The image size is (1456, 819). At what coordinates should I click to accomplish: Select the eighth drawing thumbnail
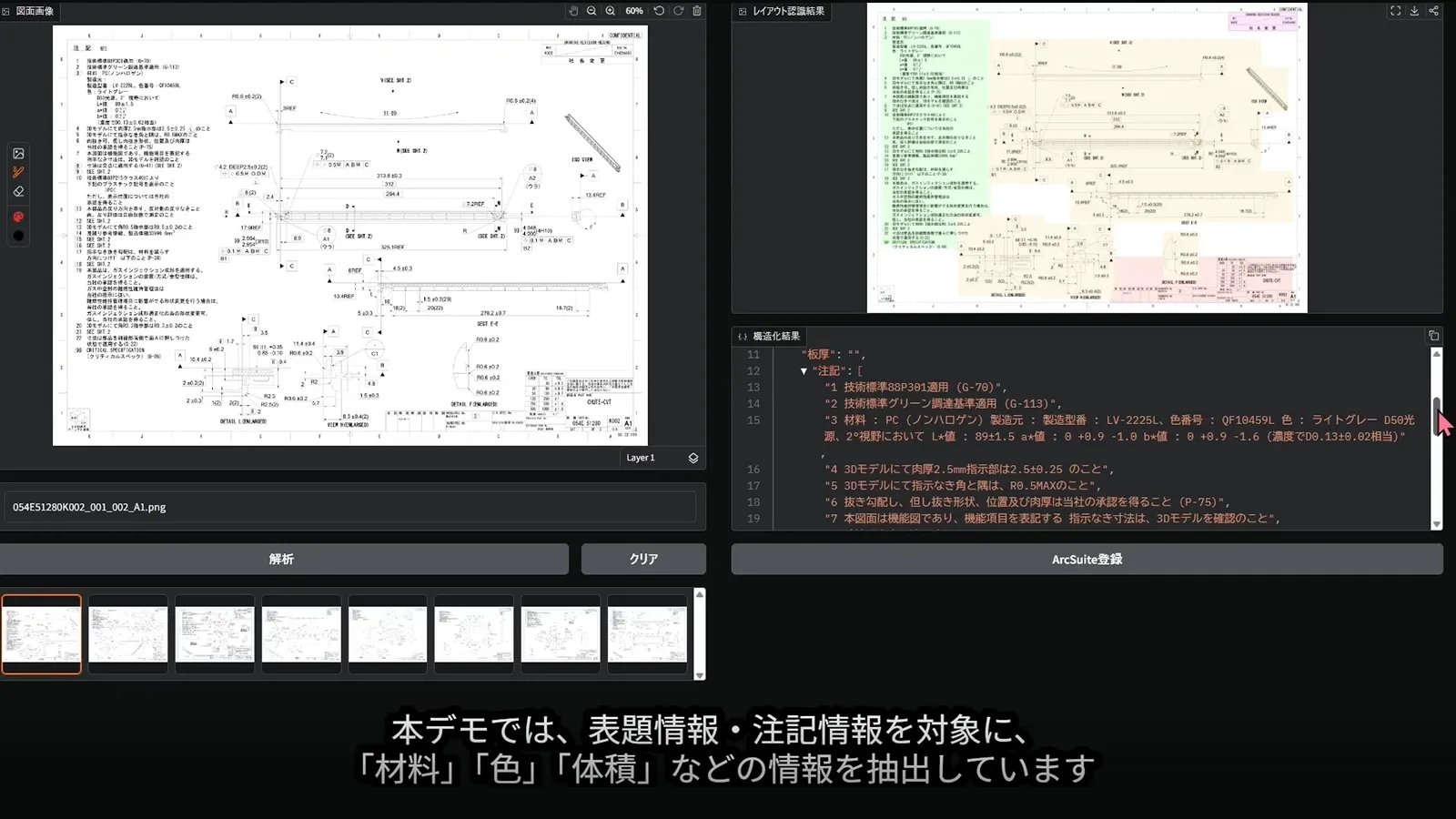coord(647,634)
